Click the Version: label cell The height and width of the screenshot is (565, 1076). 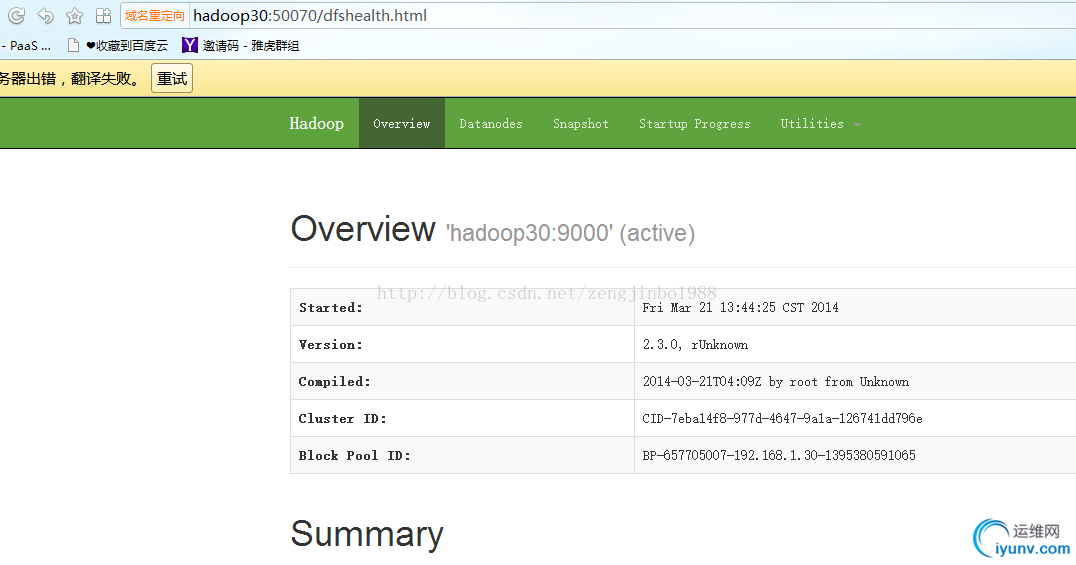[463, 344]
